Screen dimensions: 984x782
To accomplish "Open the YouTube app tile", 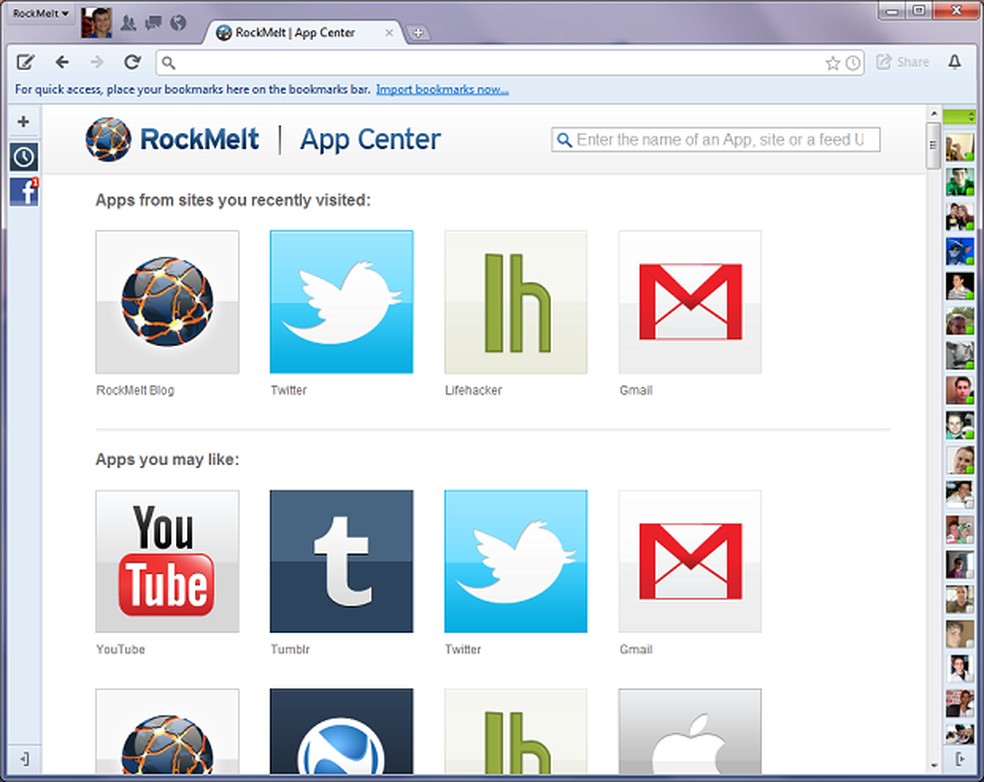I will 167,561.
